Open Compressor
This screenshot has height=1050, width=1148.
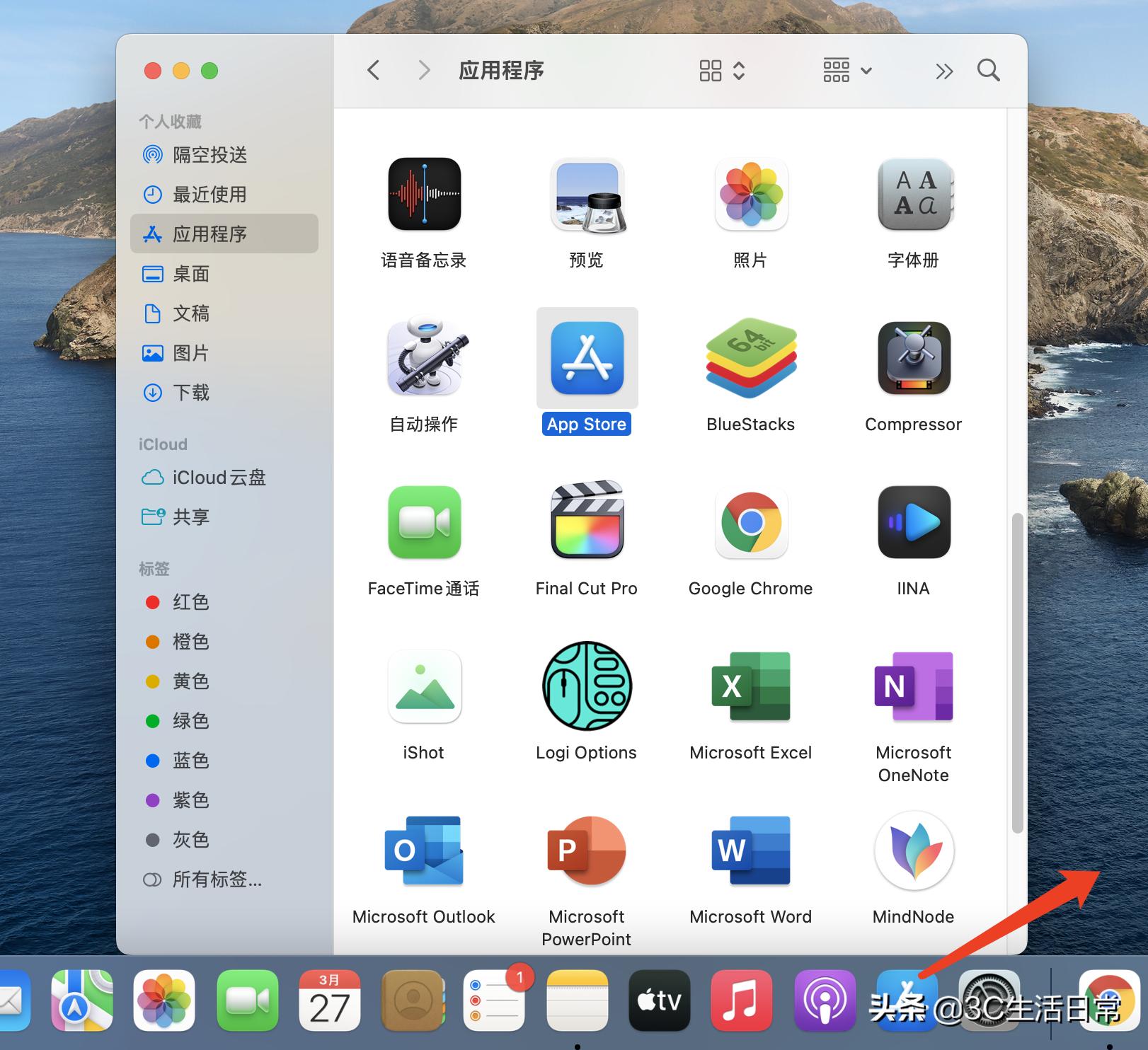click(x=913, y=359)
